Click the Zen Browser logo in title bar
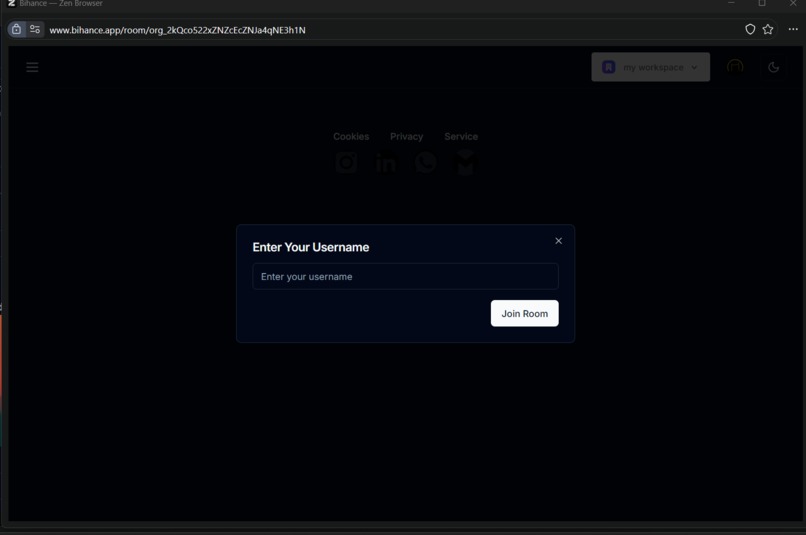The height and width of the screenshot is (535, 806). click(11, 3)
